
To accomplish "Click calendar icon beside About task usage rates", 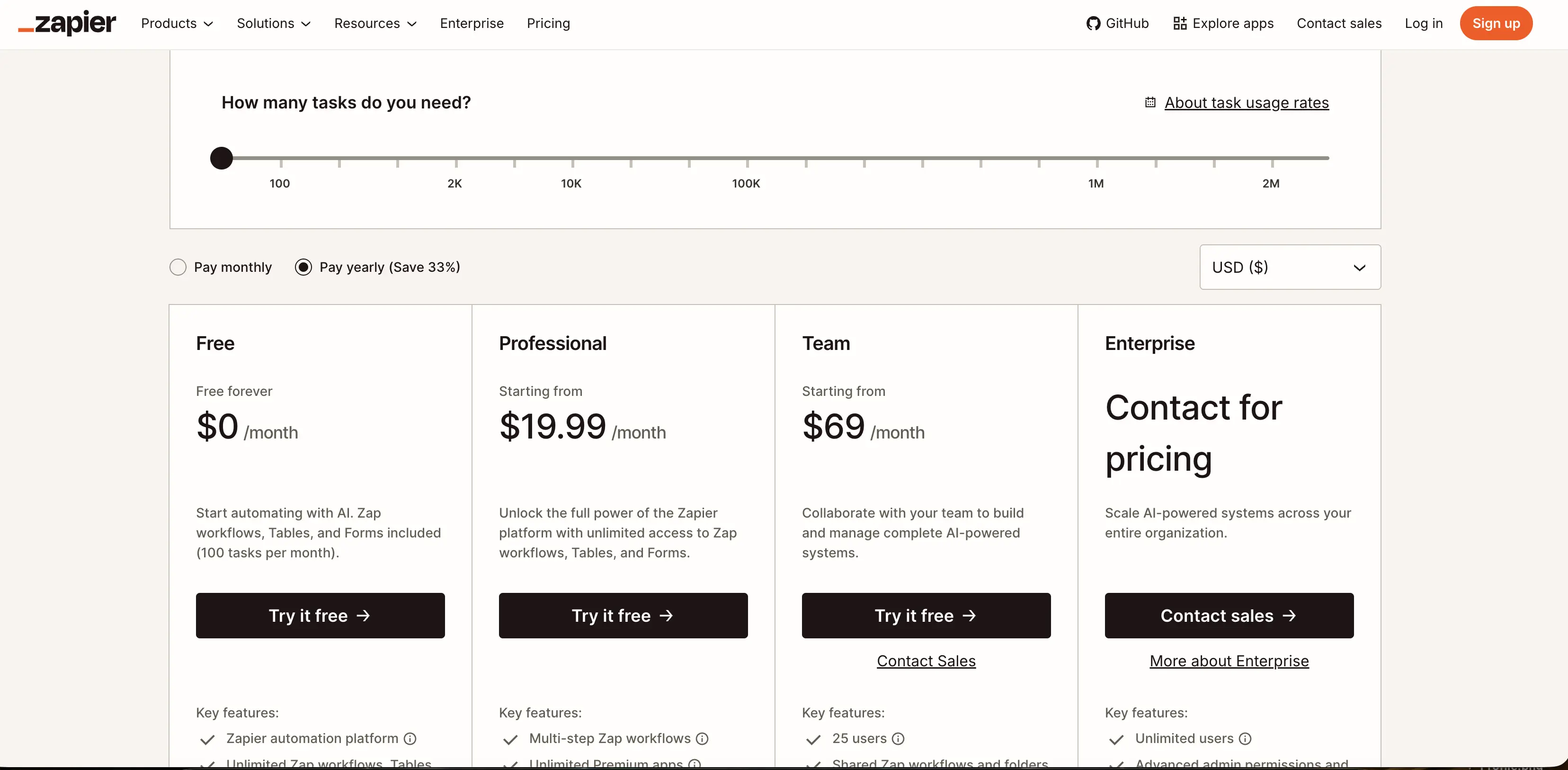I will [1150, 102].
